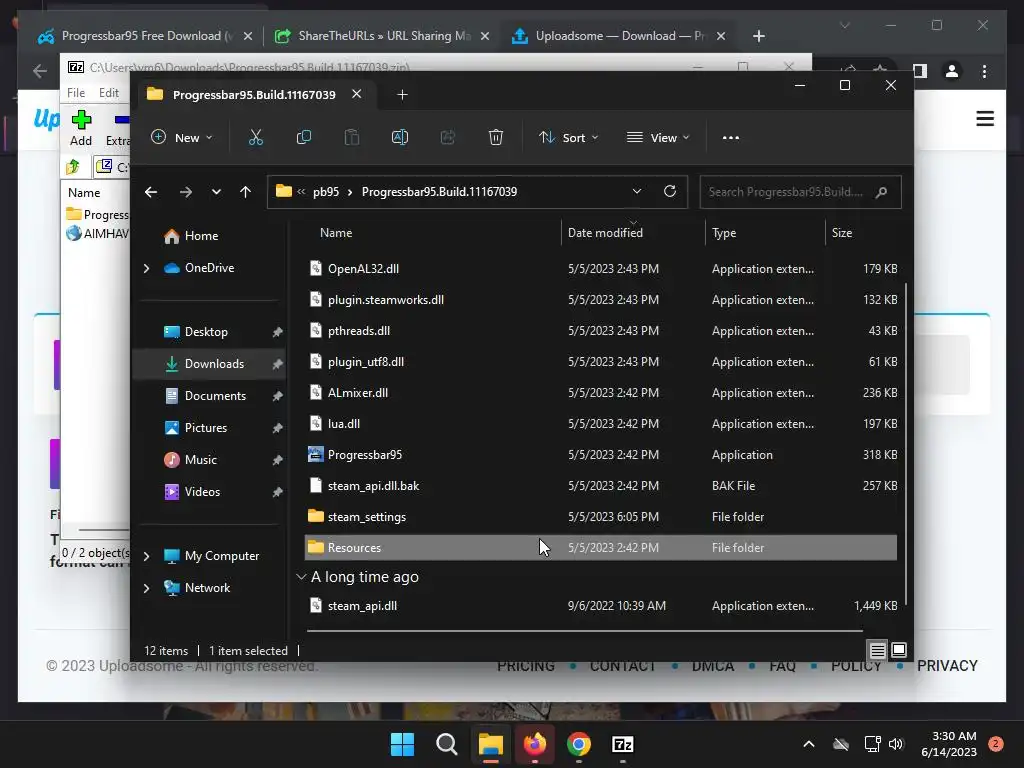Open the Sort dropdown
Screen dimensions: 1024x768
(x=568, y=138)
